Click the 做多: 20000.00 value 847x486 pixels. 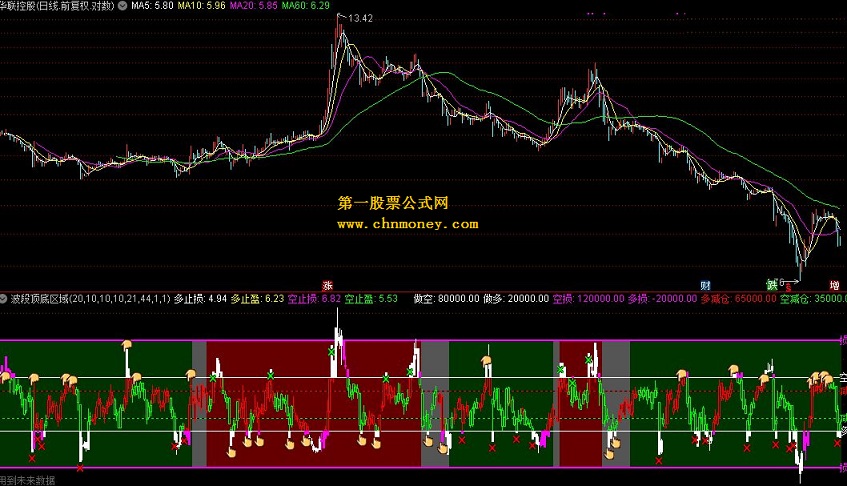[x=516, y=299]
